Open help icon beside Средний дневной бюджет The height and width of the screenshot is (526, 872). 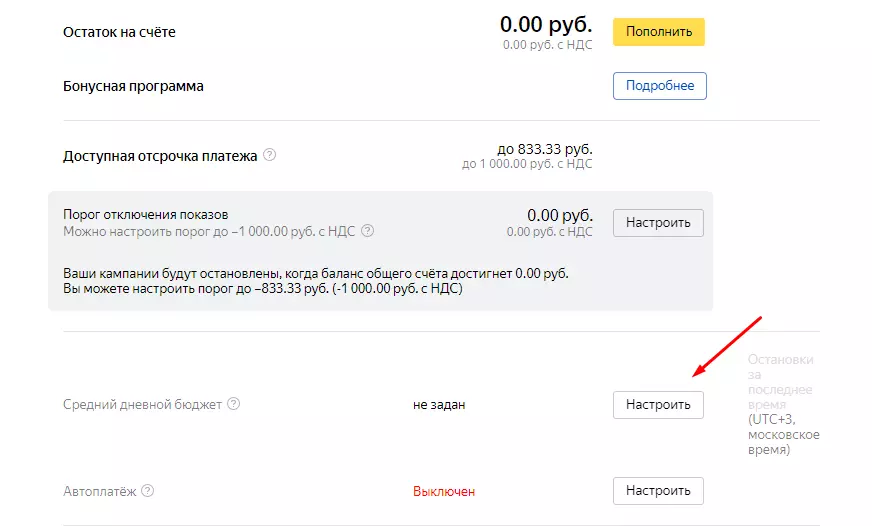pyautogui.click(x=234, y=404)
